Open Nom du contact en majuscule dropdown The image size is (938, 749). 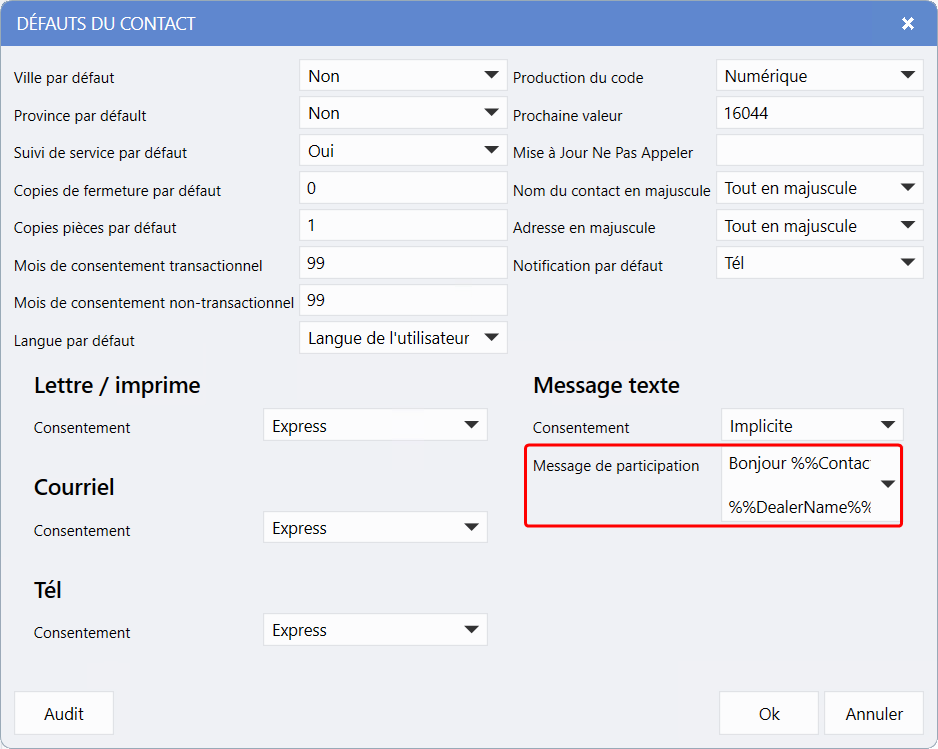point(819,189)
